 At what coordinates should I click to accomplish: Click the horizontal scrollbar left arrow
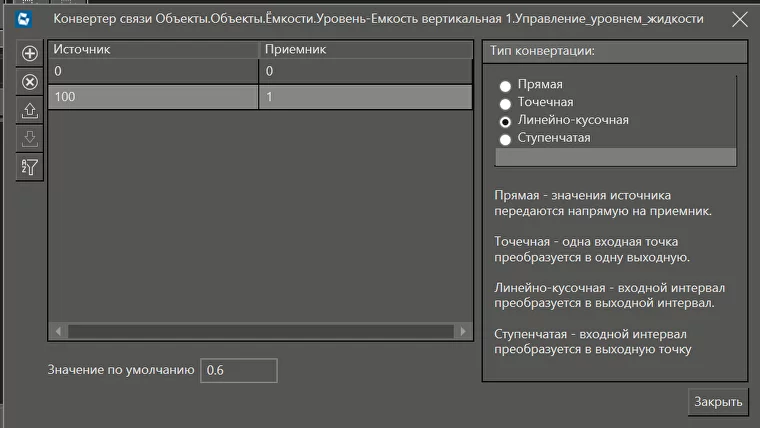click(58, 331)
